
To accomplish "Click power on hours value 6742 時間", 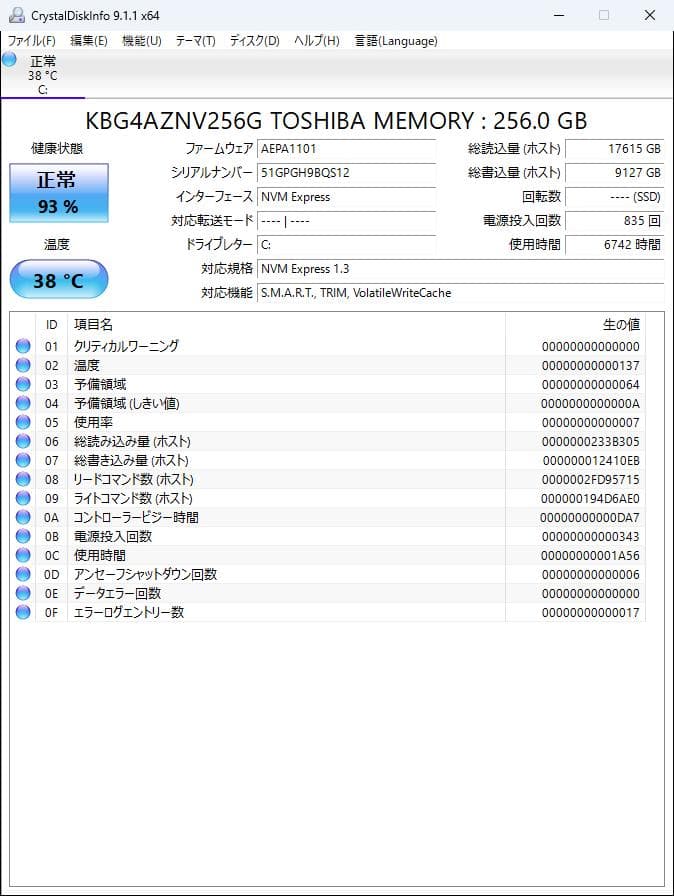I will click(615, 245).
